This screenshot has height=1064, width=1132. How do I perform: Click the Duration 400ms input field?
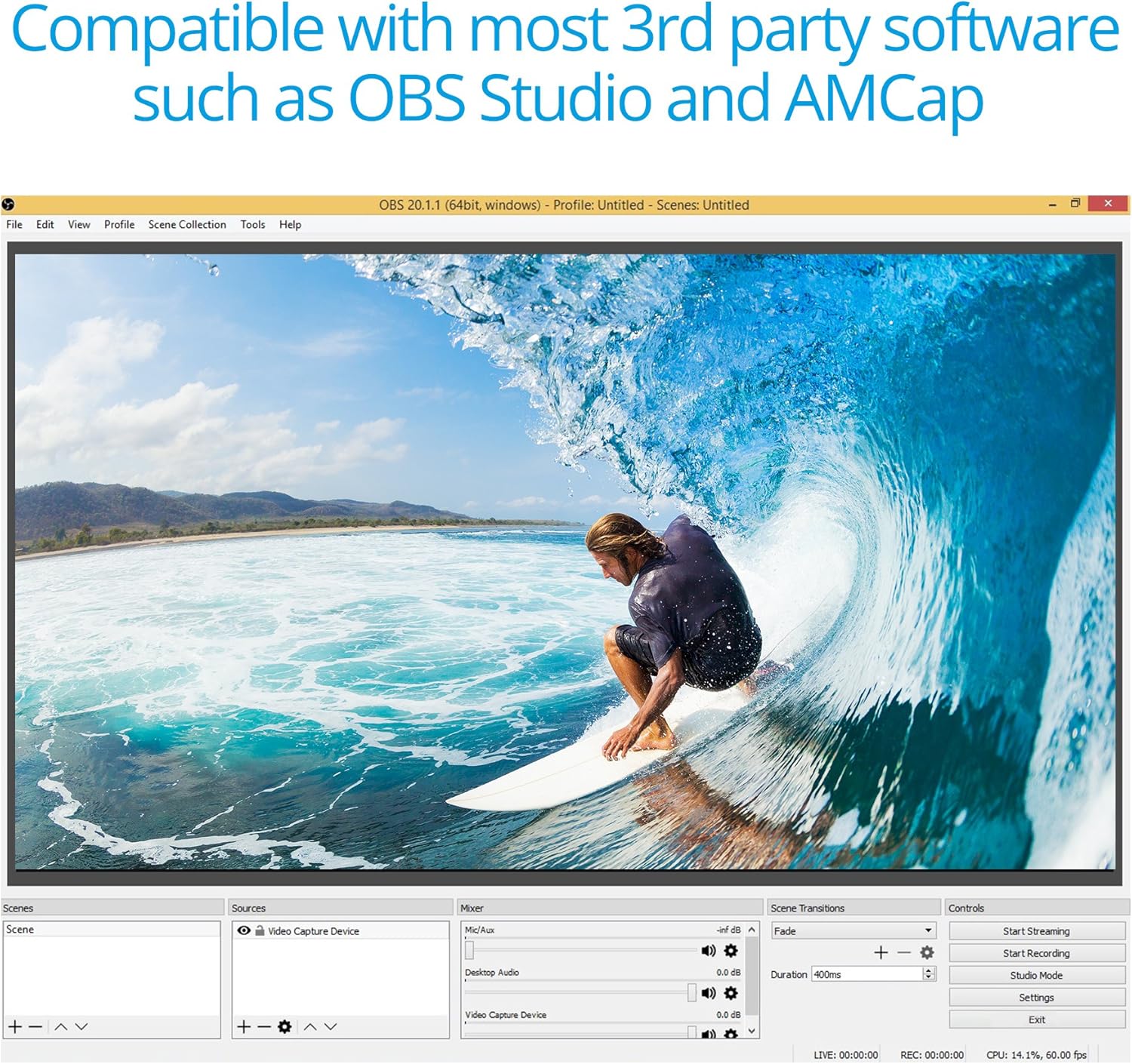(866, 974)
